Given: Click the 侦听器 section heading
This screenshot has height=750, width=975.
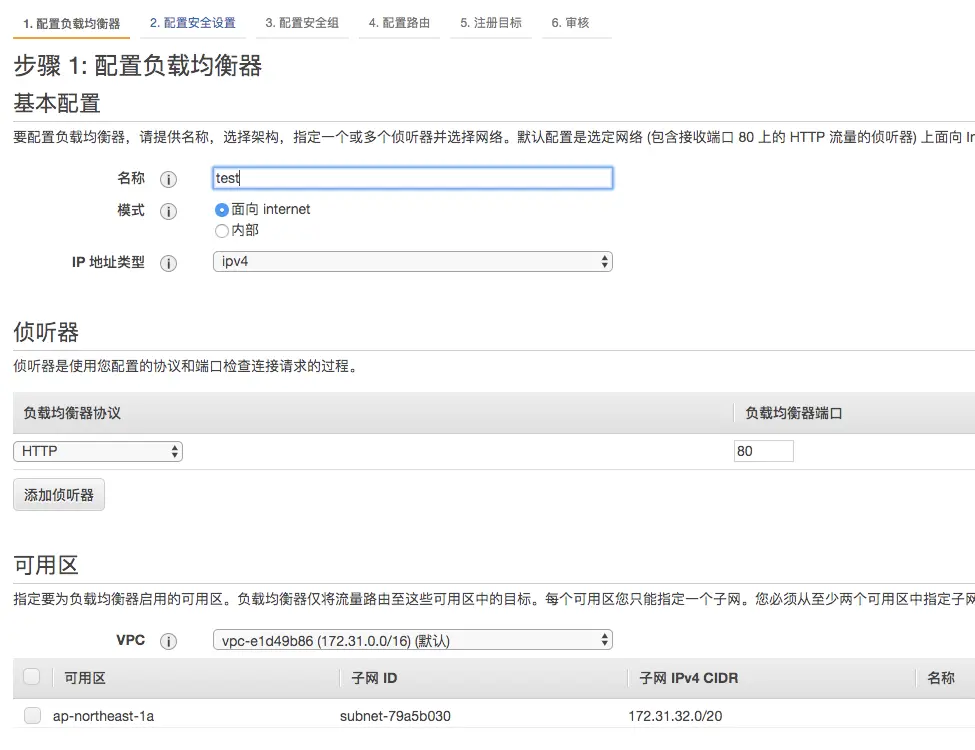Looking at the screenshot, I should (46, 332).
